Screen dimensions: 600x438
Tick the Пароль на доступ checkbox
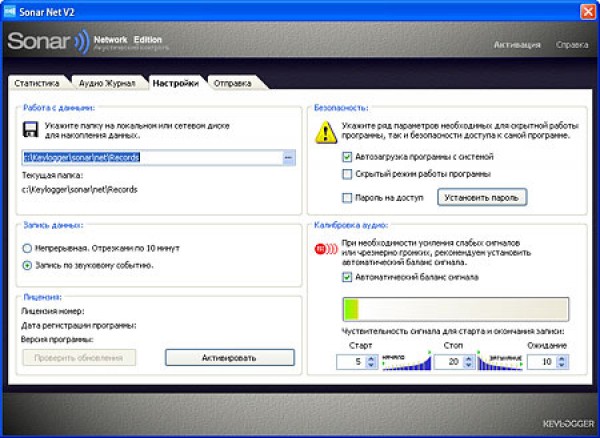click(347, 198)
